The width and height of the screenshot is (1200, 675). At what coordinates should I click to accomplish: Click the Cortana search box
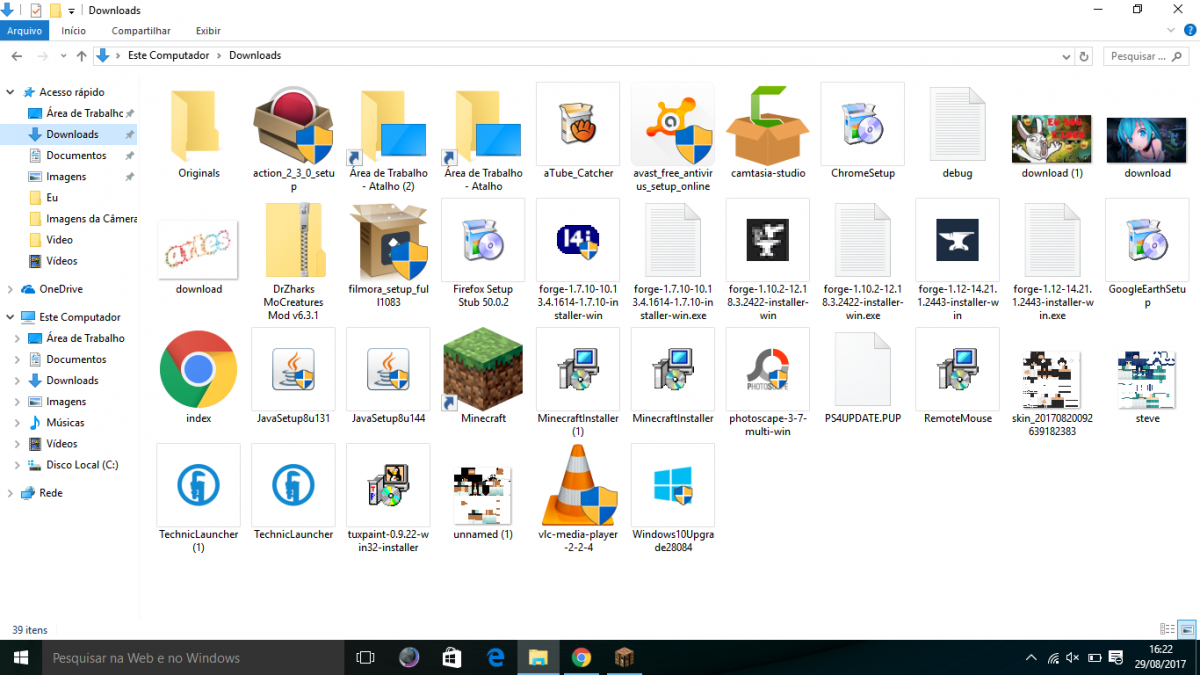191,657
